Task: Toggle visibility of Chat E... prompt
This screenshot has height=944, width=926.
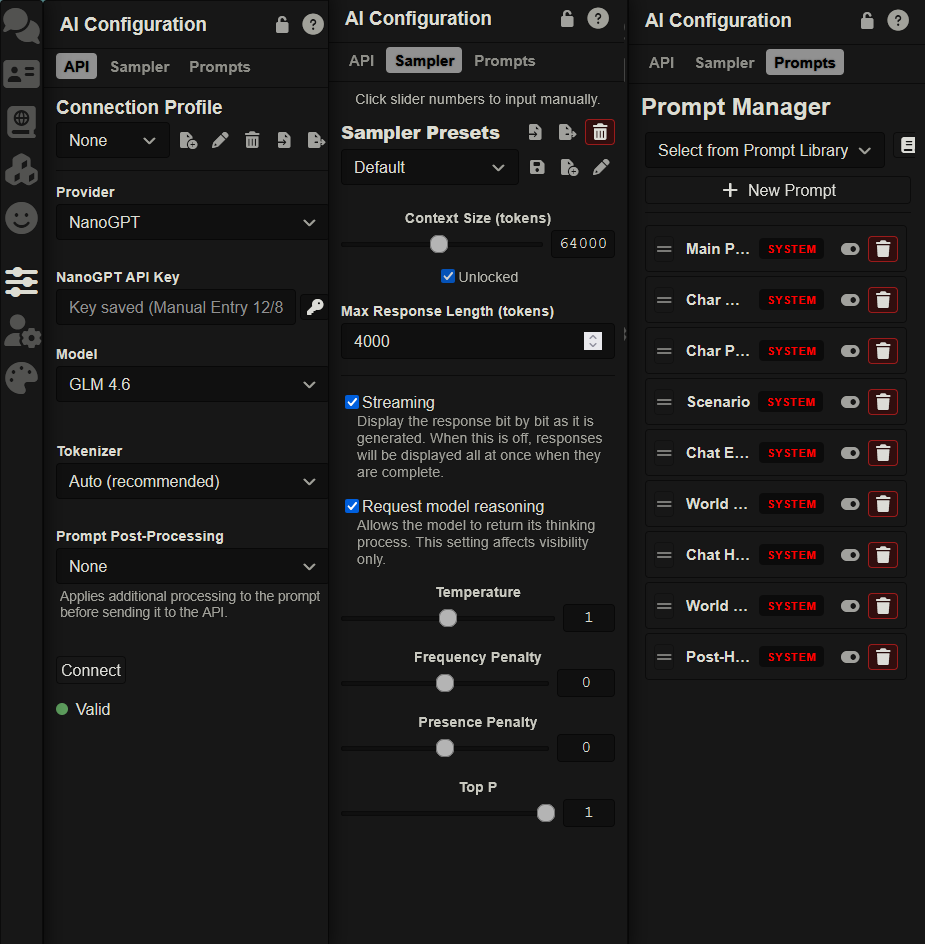Action: 850,453
